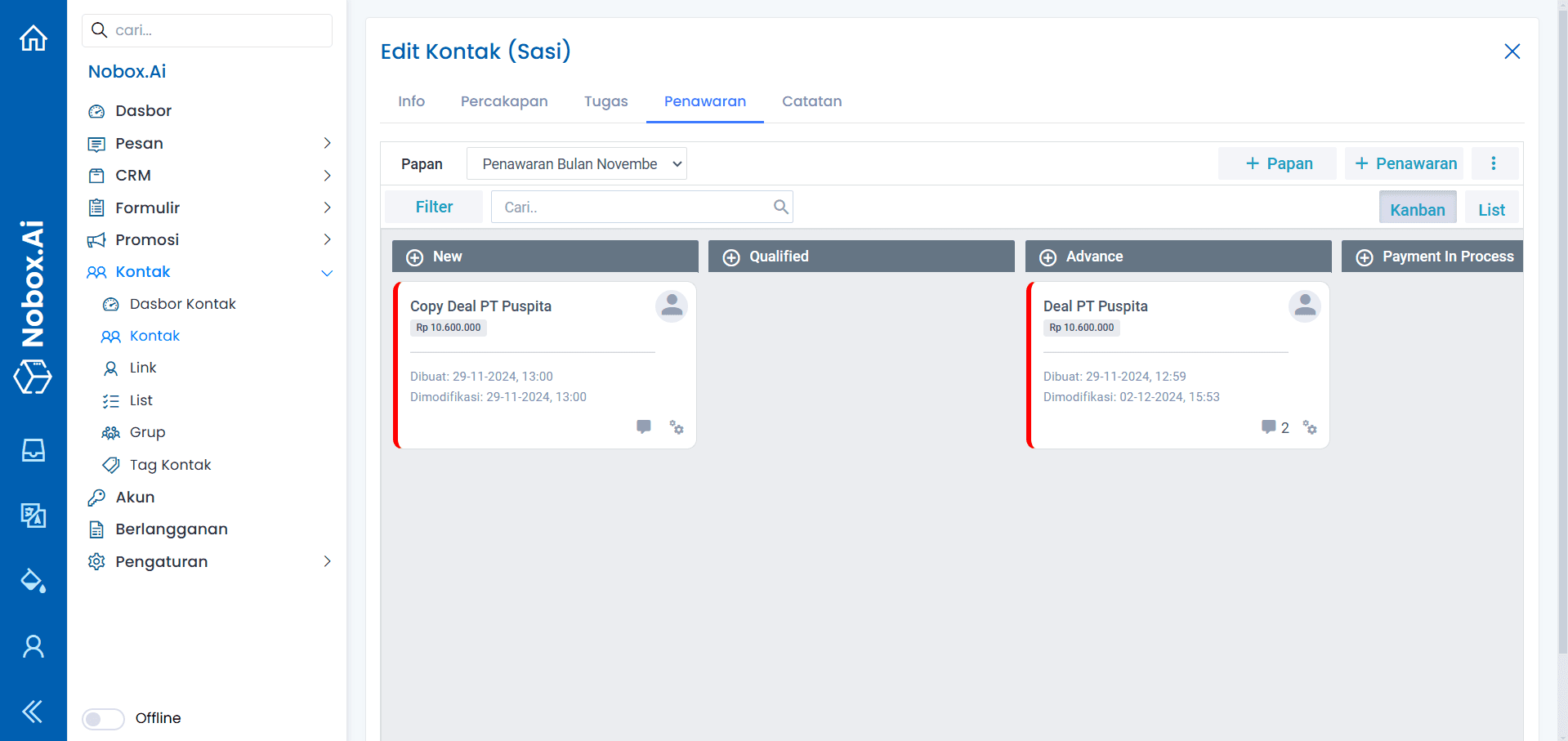Open the Tag Kontak icon under Kontak
Viewport: 1568px width, 741px height.
click(x=111, y=464)
